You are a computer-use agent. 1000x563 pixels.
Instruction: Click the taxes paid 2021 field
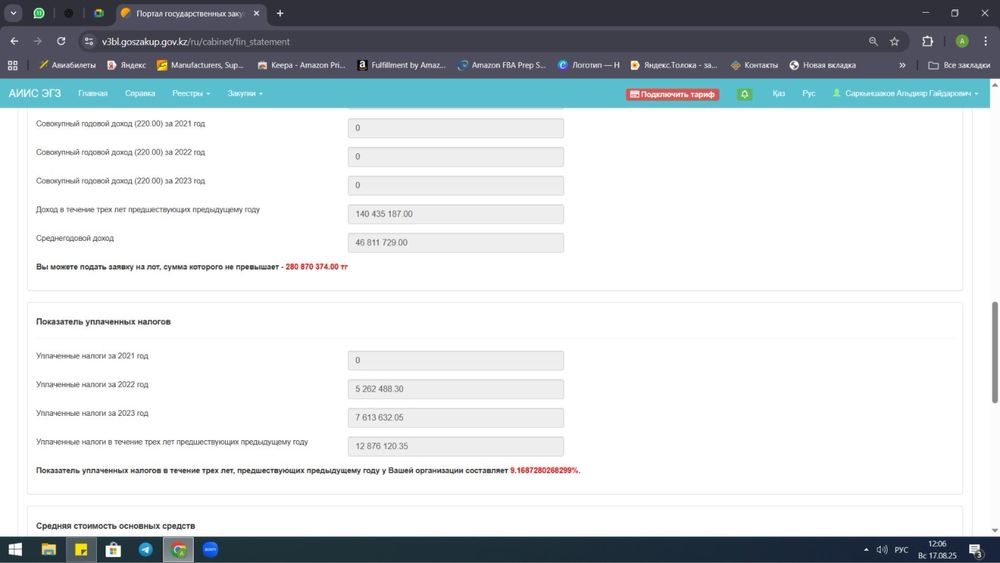pos(455,360)
